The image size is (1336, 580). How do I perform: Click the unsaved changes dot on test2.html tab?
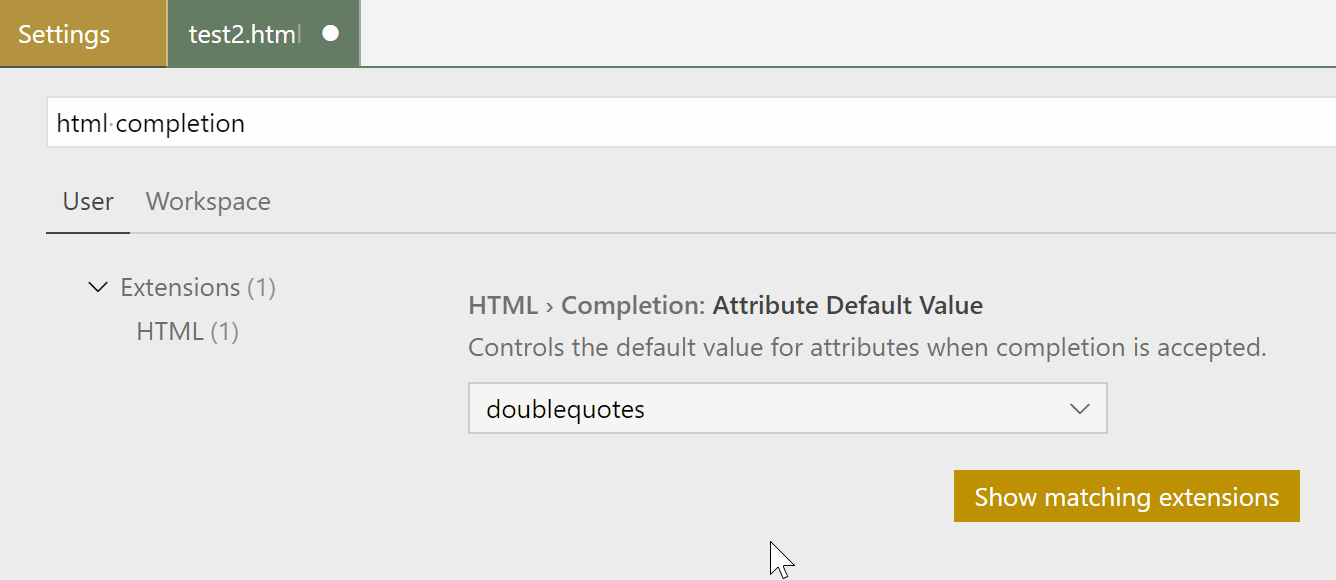[331, 33]
